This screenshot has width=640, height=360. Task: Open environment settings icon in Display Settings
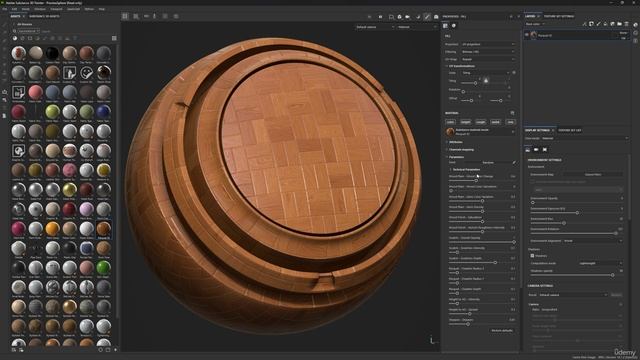pyautogui.click(x=527, y=150)
